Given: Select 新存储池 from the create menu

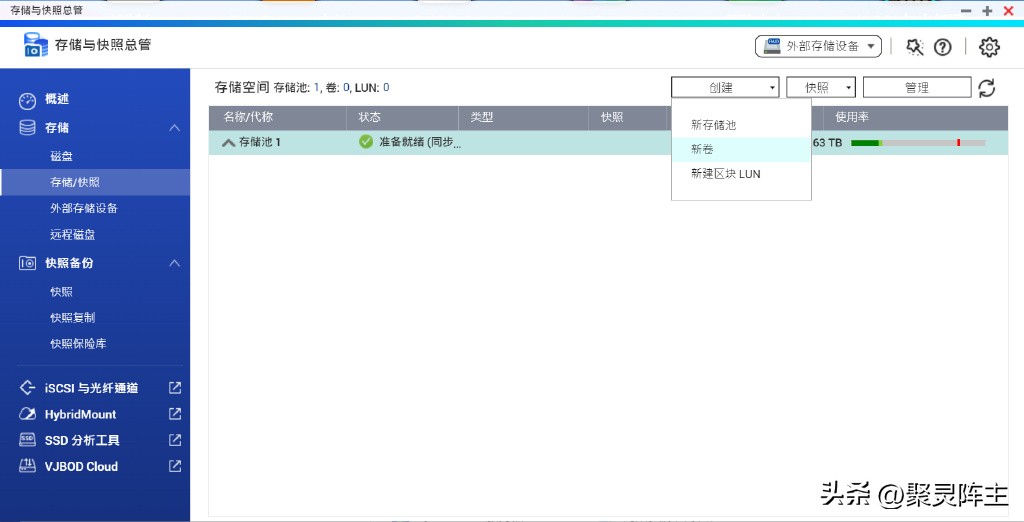Looking at the screenshot, I should point(741,125).
